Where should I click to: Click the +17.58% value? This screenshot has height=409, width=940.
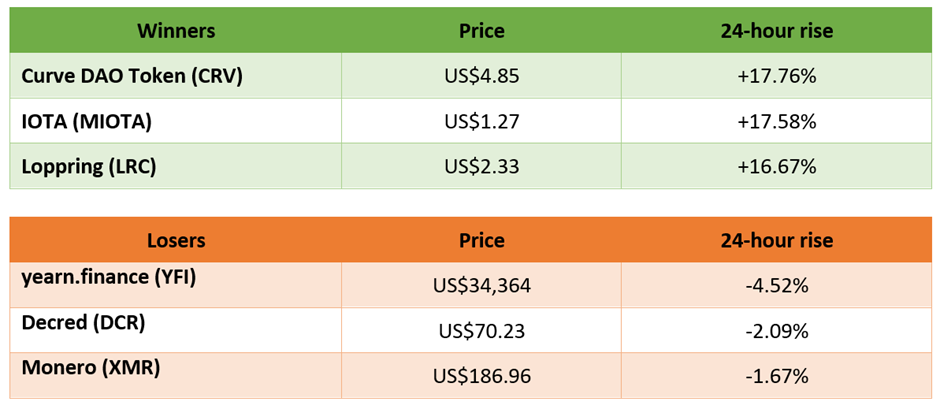(x=776, y=122)
